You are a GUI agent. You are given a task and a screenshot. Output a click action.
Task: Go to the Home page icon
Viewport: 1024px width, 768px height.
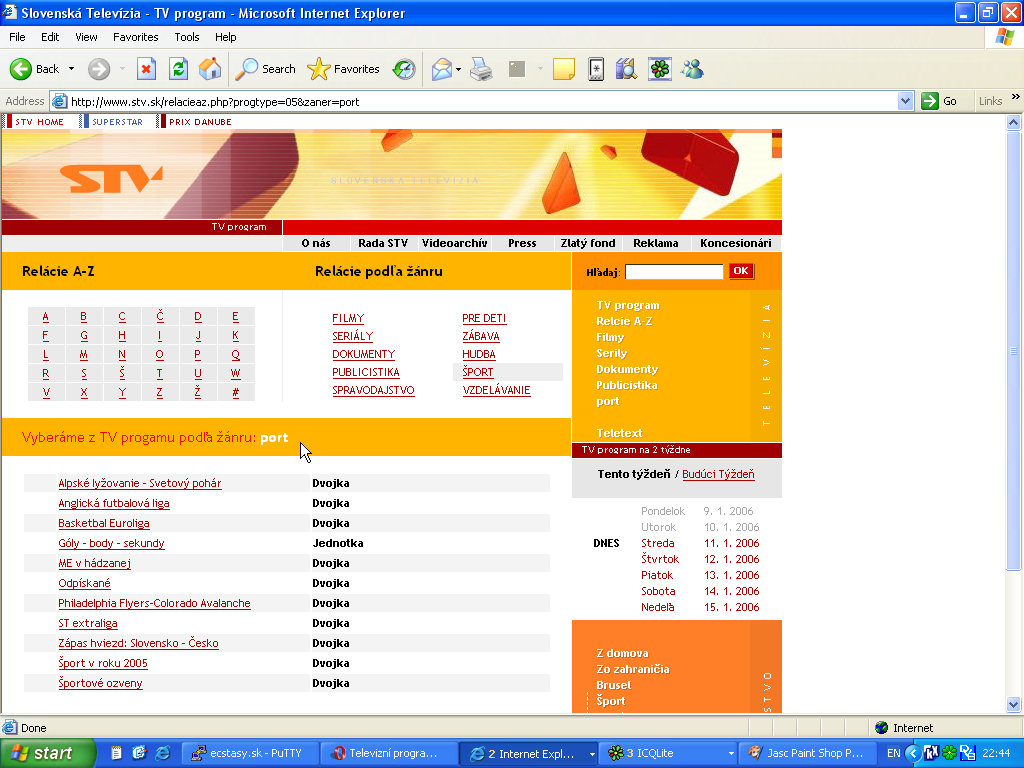coord(210,69)
